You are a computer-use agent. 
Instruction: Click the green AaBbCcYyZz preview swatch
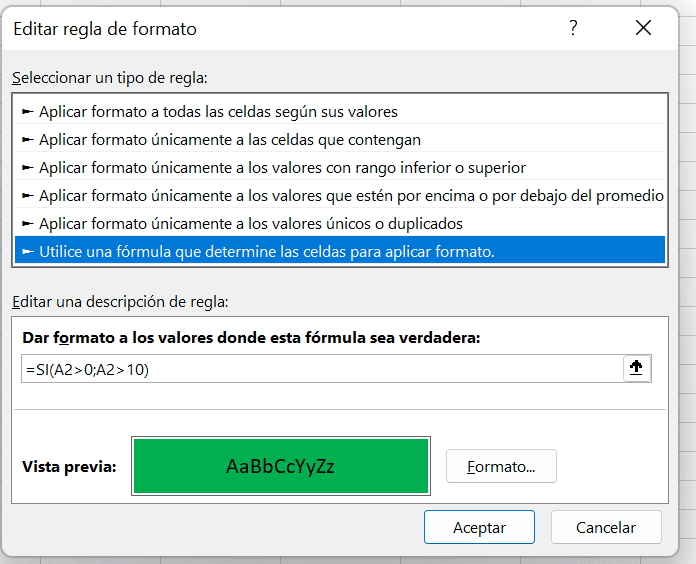coord(280,465)
